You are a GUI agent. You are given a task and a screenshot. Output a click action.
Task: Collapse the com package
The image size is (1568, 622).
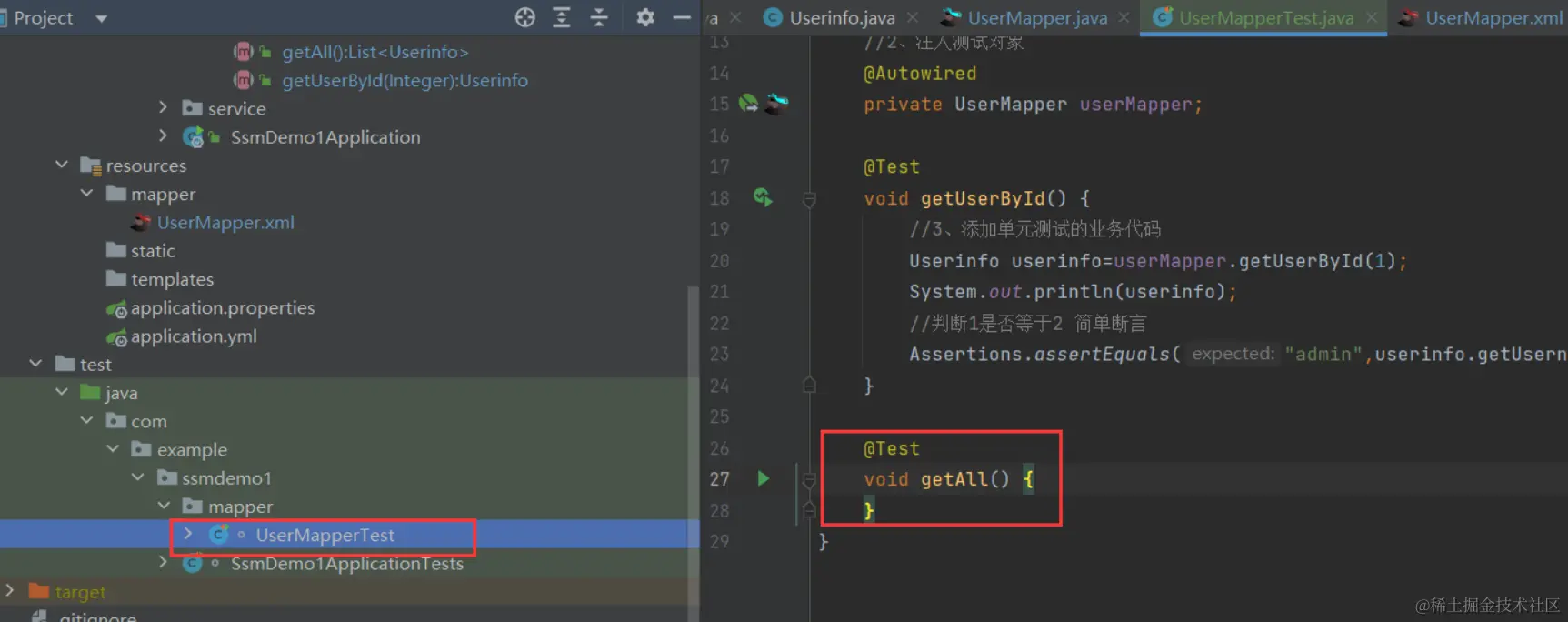click(86, 420)
